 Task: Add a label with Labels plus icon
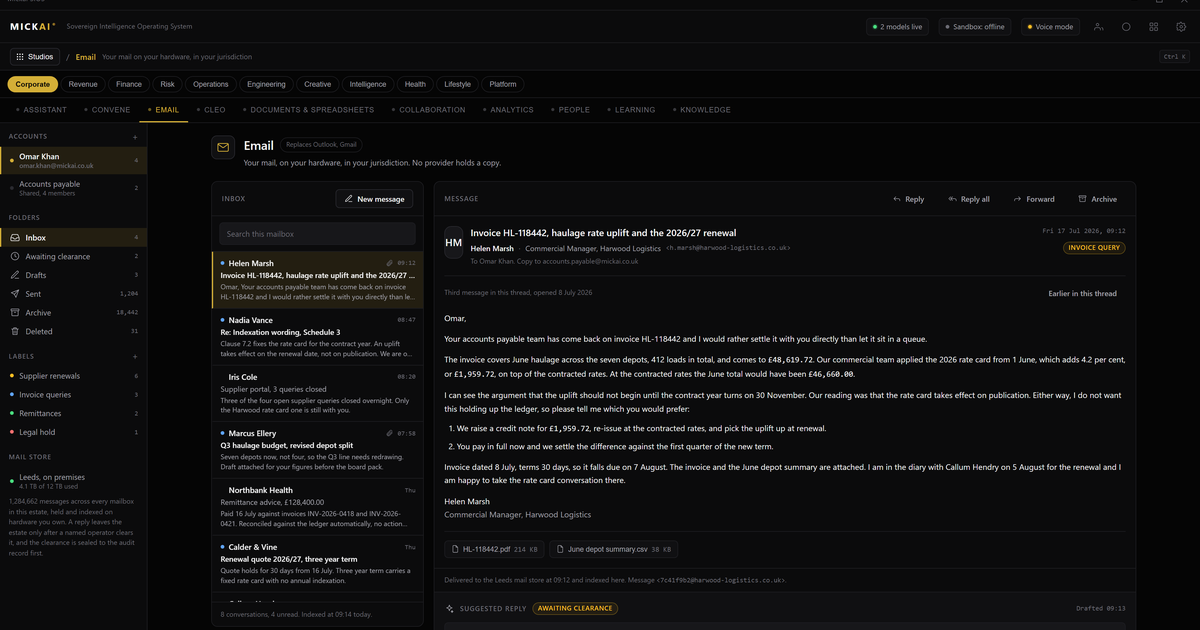click(x=135, y=356)
